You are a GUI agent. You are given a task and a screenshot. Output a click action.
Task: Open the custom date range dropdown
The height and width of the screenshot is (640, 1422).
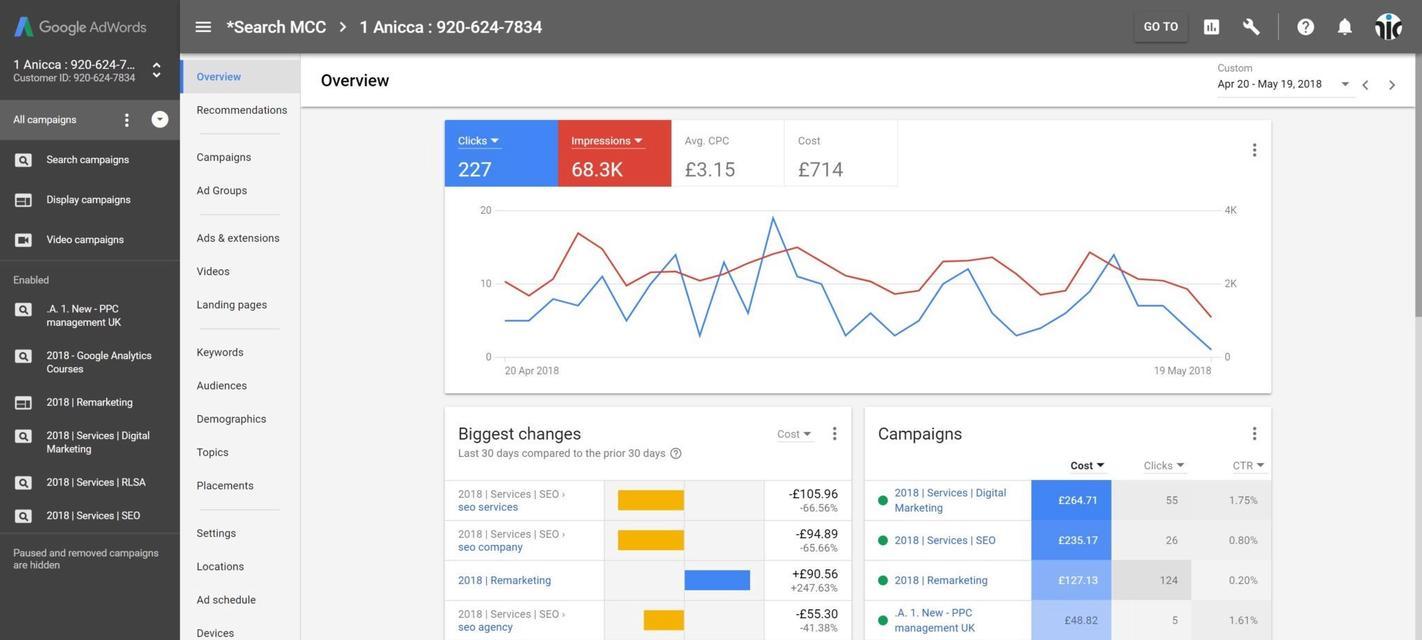click(x=1284, y=84)
